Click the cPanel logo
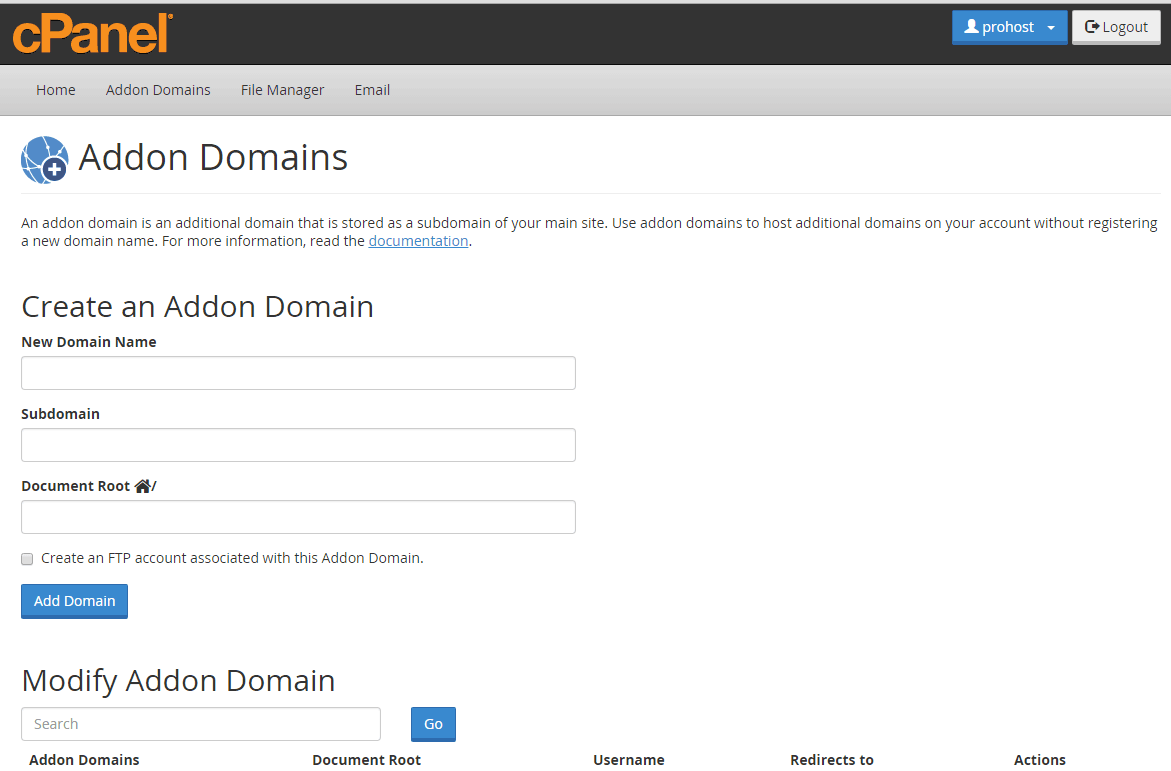Screen dimensions: 1171x771 tap(92, 33)
